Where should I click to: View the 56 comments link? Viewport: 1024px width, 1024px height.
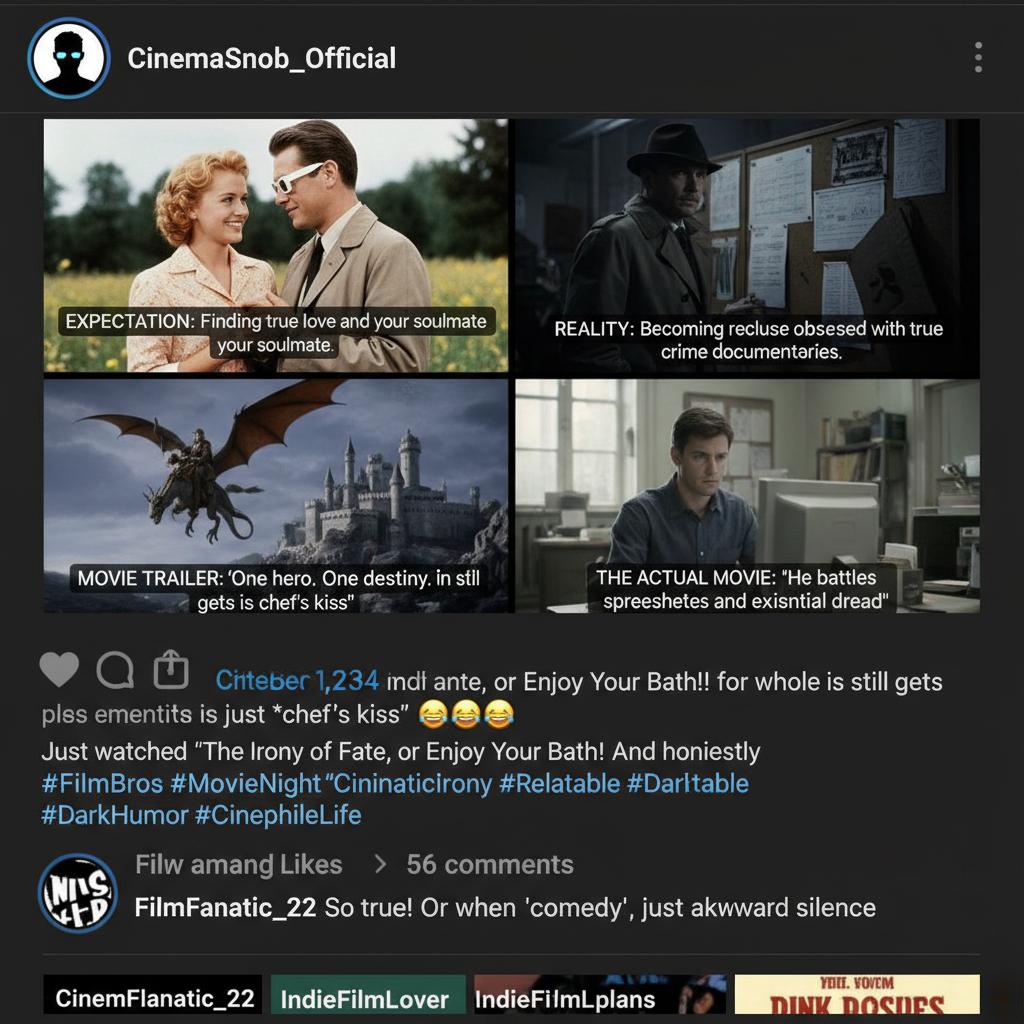click(490, 864)
